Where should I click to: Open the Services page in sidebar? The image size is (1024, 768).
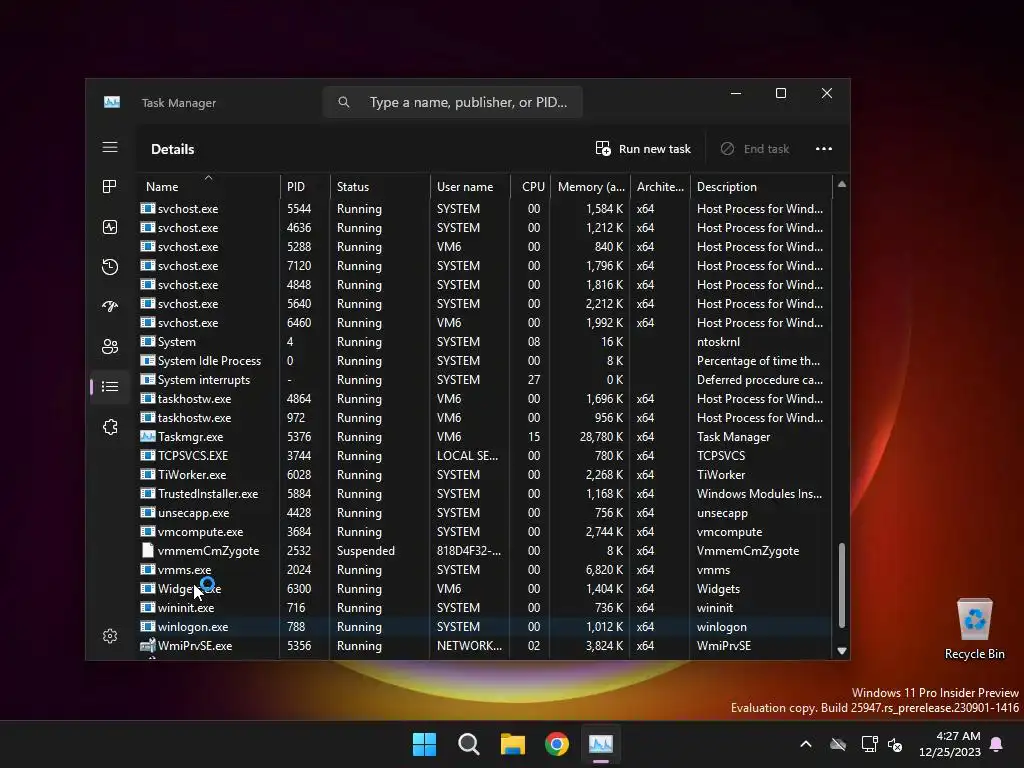click(x=110, y=427)
